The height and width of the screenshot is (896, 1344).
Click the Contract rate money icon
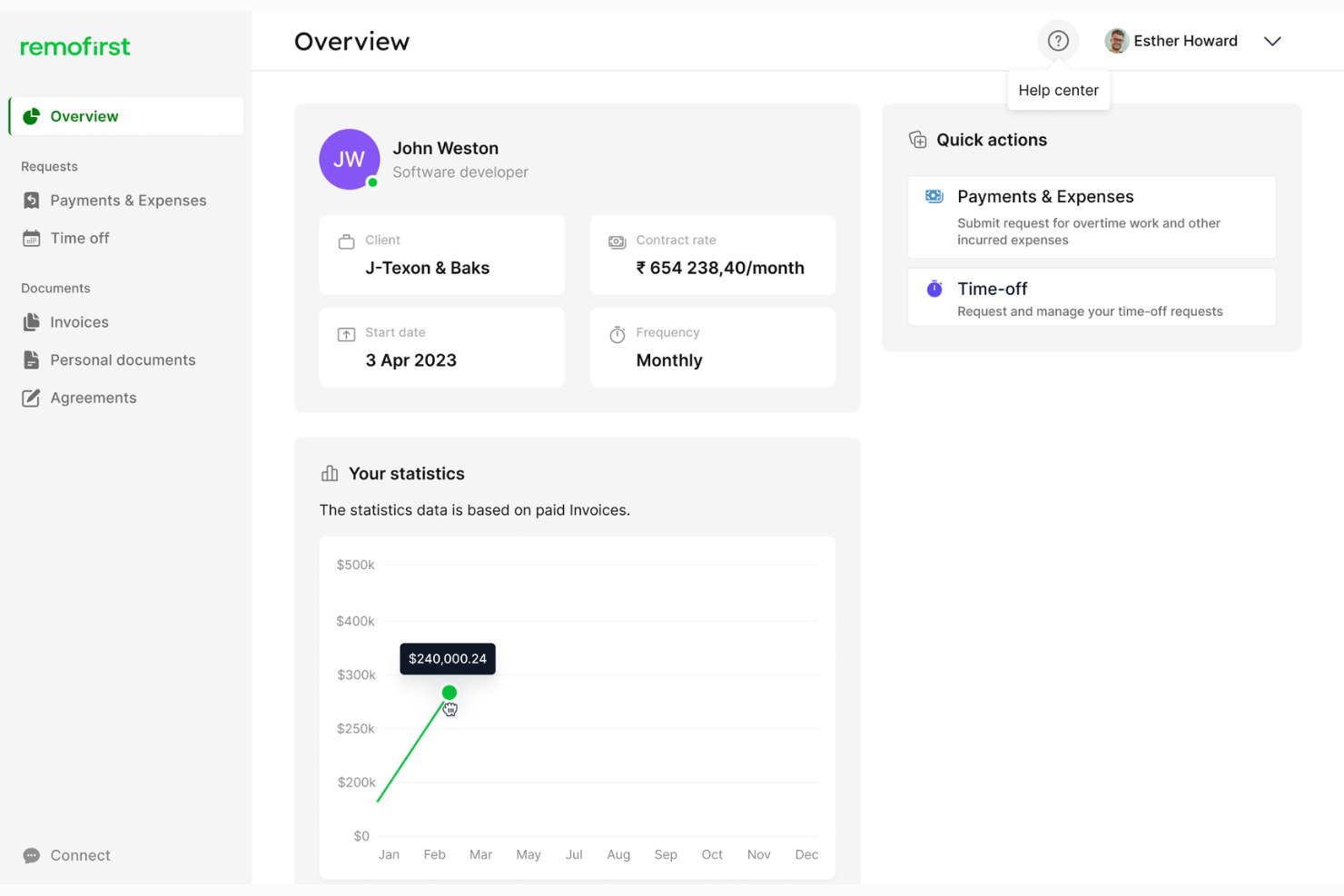pos(618,241)
